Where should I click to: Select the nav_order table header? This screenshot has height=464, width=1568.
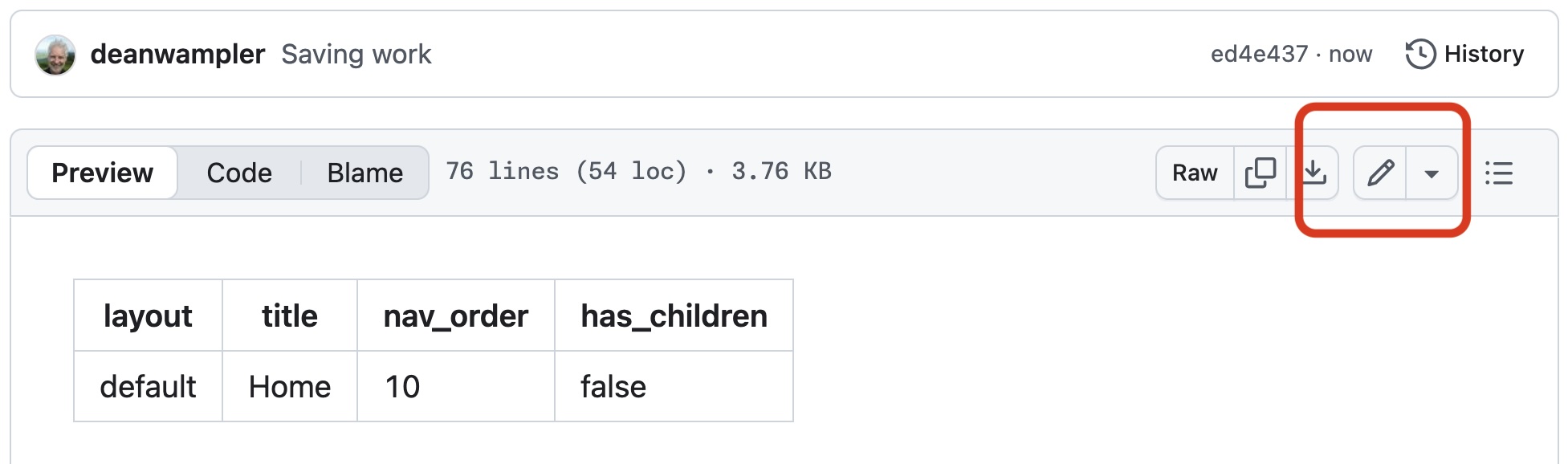[456, 315]
